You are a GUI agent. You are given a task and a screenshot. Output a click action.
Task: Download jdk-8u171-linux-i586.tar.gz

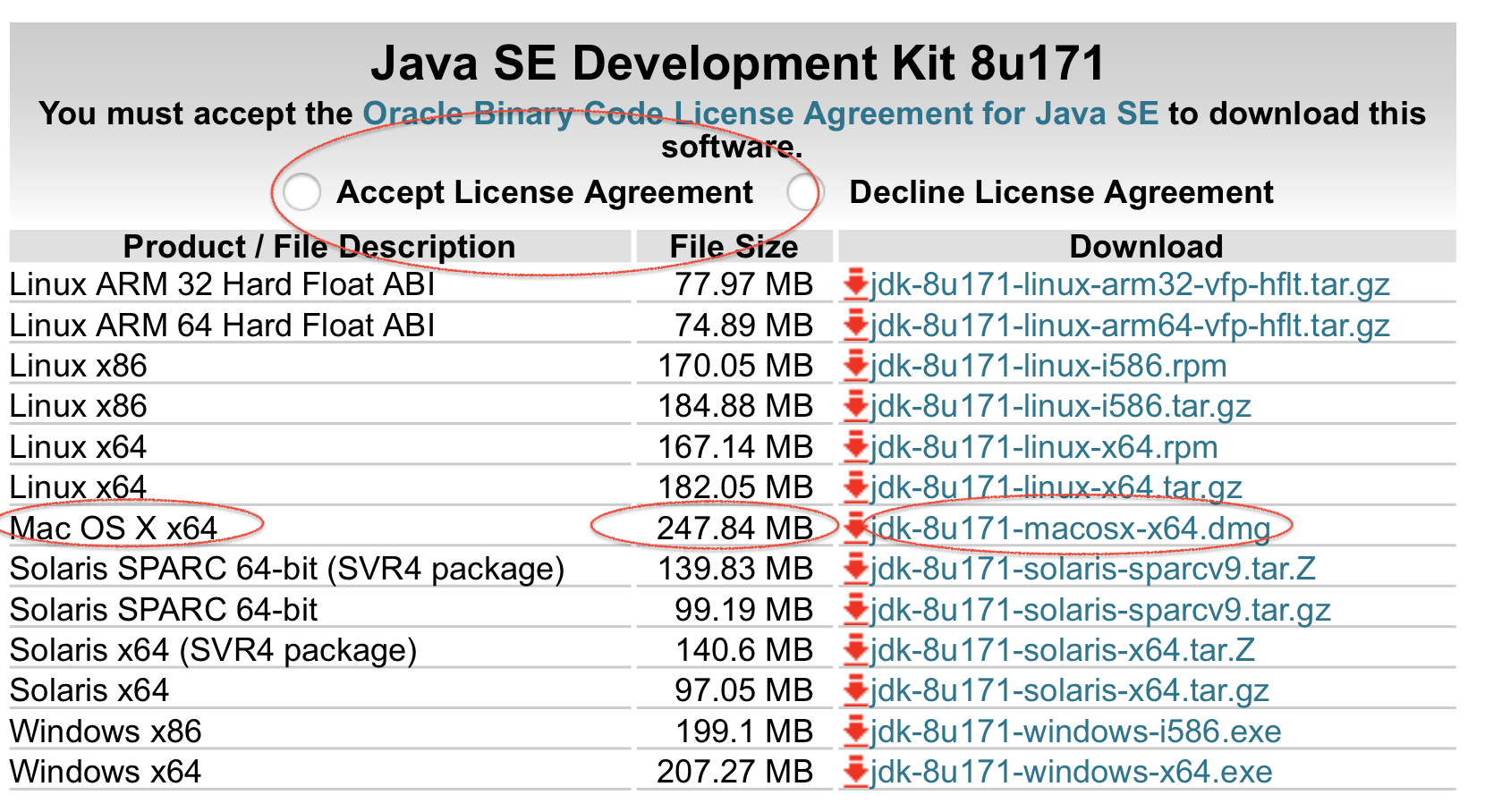(1061, 406)
